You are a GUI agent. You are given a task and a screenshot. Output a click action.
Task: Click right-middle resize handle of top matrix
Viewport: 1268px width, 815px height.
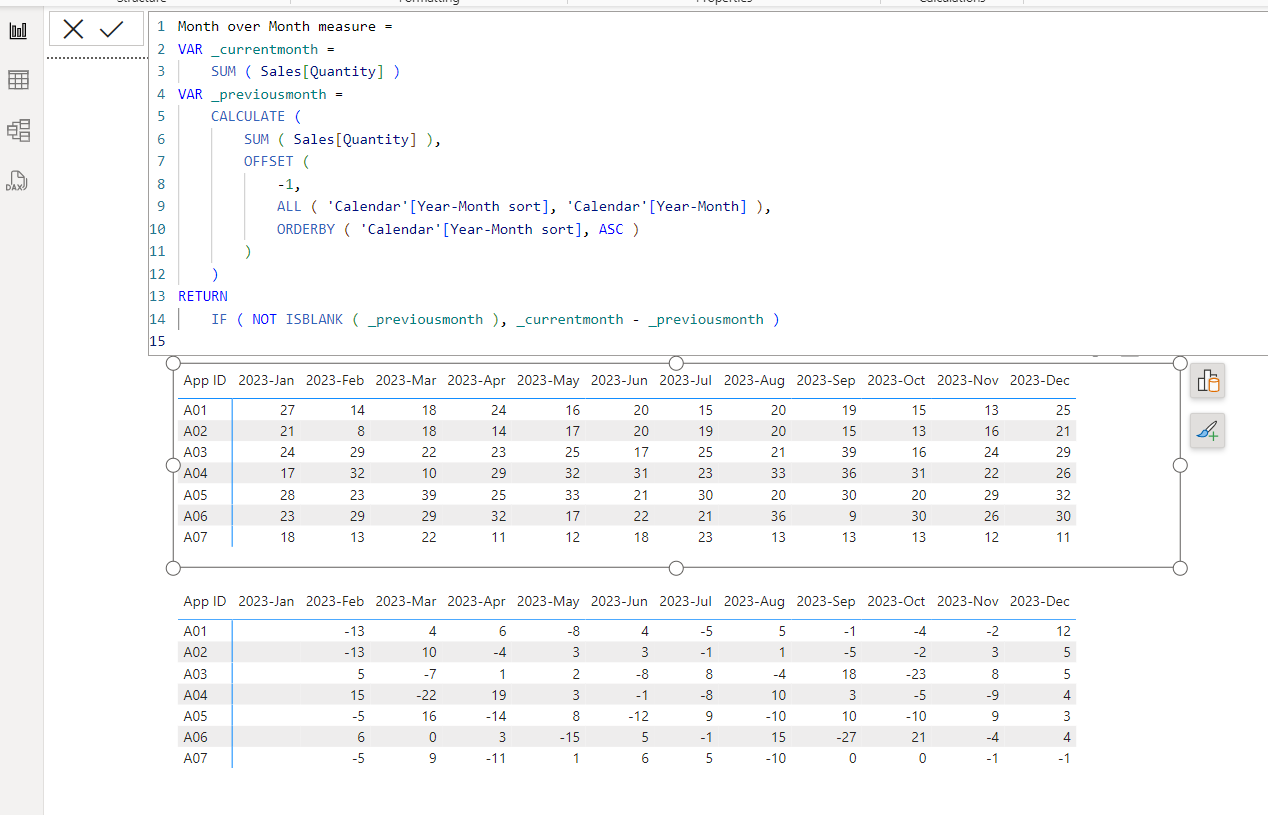tap(1180, 465)
